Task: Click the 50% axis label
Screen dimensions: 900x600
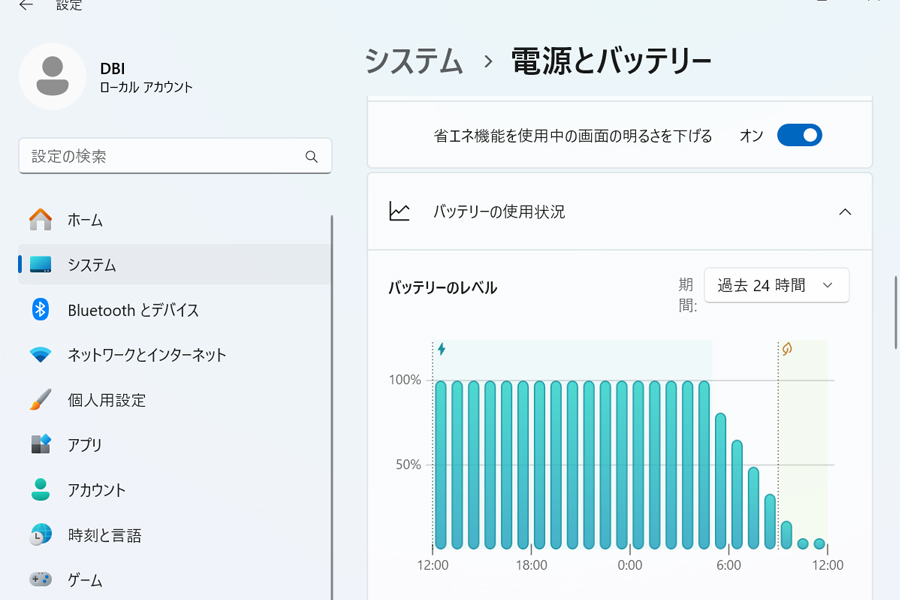Action: click(408, 464)
